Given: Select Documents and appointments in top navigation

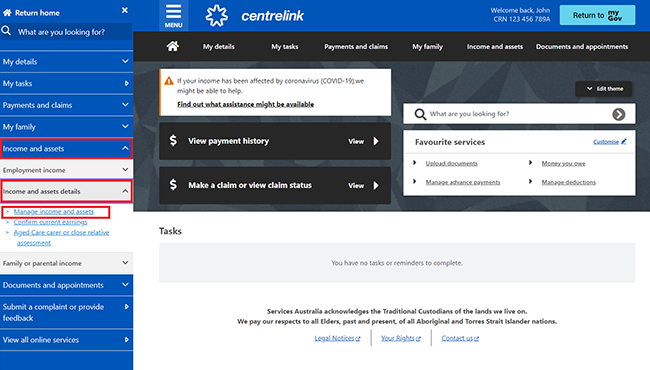Looking at the screenshot, I should click(582, 46).
